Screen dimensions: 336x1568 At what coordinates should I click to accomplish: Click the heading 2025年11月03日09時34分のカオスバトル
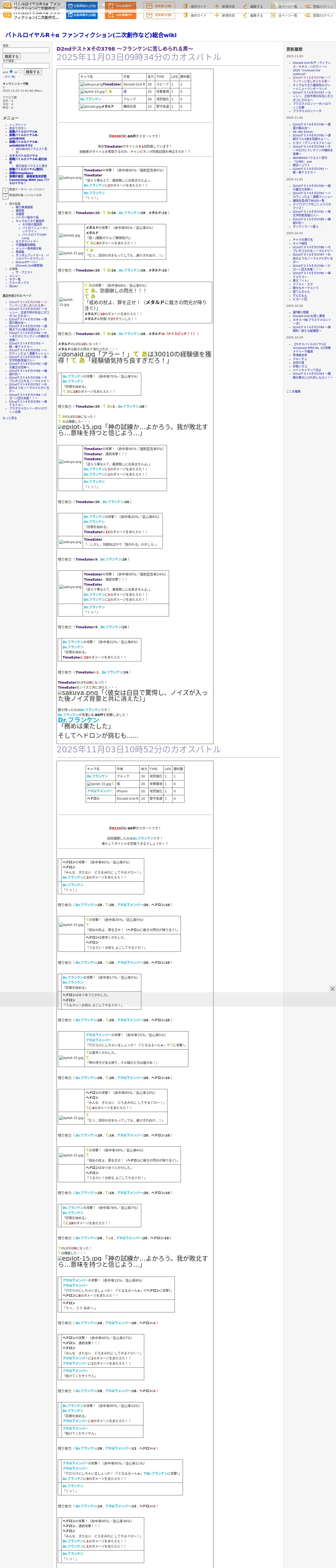(x=139, y=57)
